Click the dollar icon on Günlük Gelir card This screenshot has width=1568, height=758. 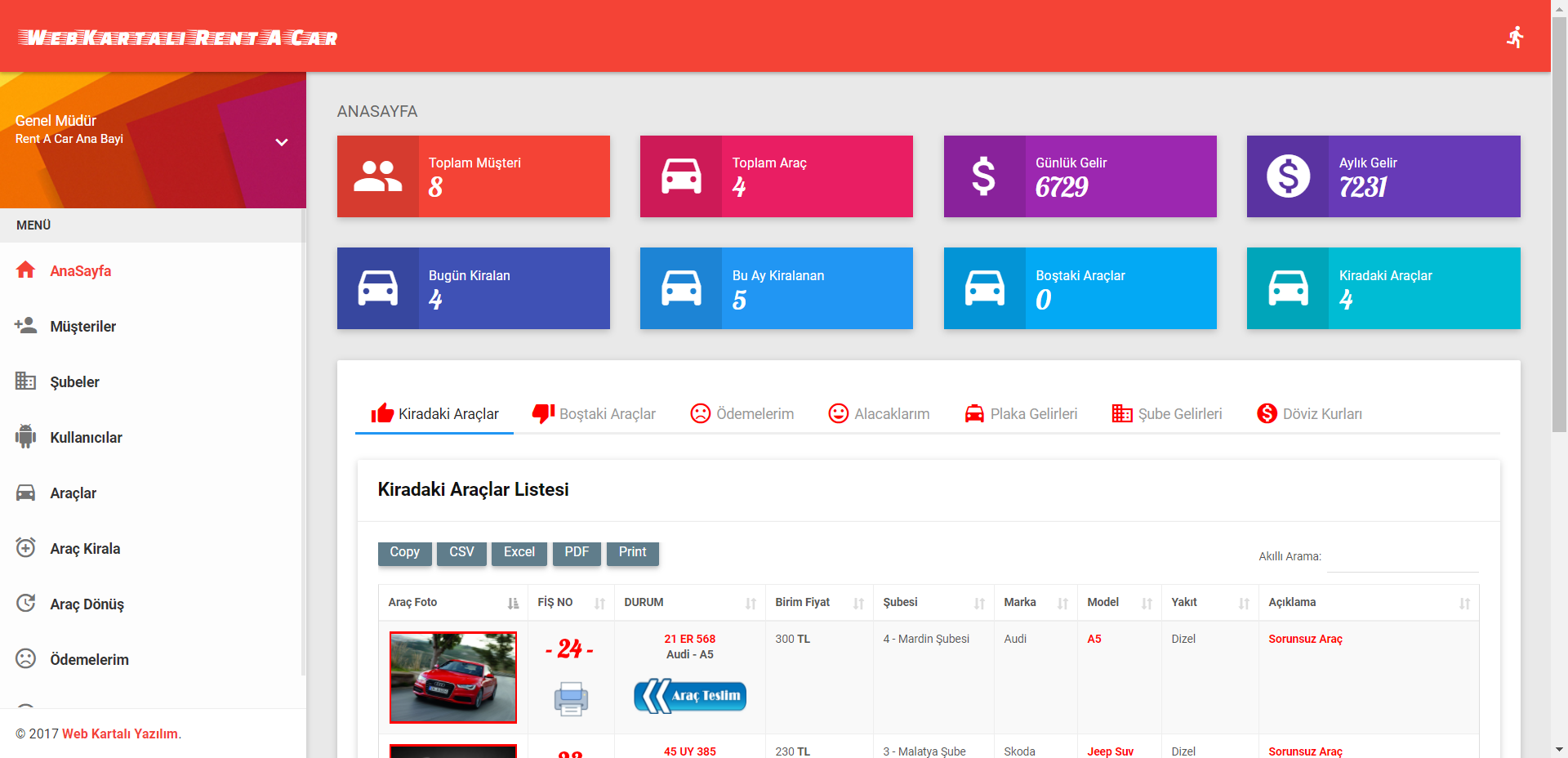[x=983, y=176]
